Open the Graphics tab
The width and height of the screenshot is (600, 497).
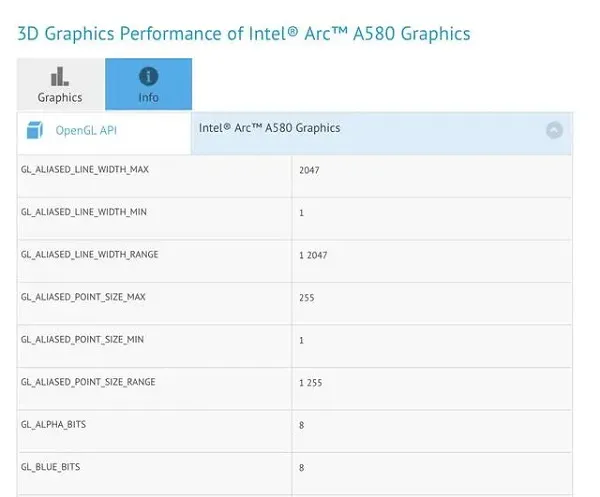pos(60,84)
